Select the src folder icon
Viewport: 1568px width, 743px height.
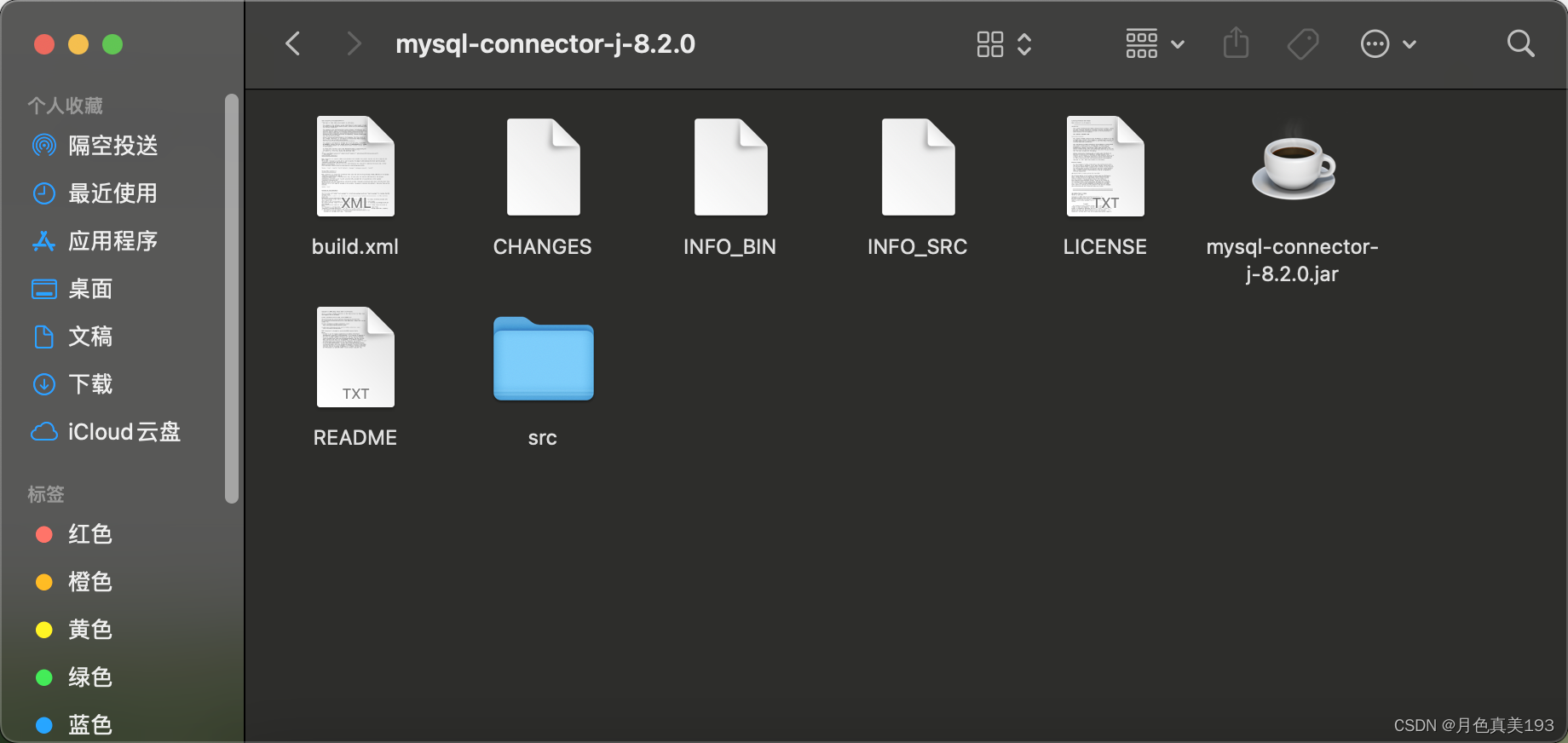[x=543, y=358]
